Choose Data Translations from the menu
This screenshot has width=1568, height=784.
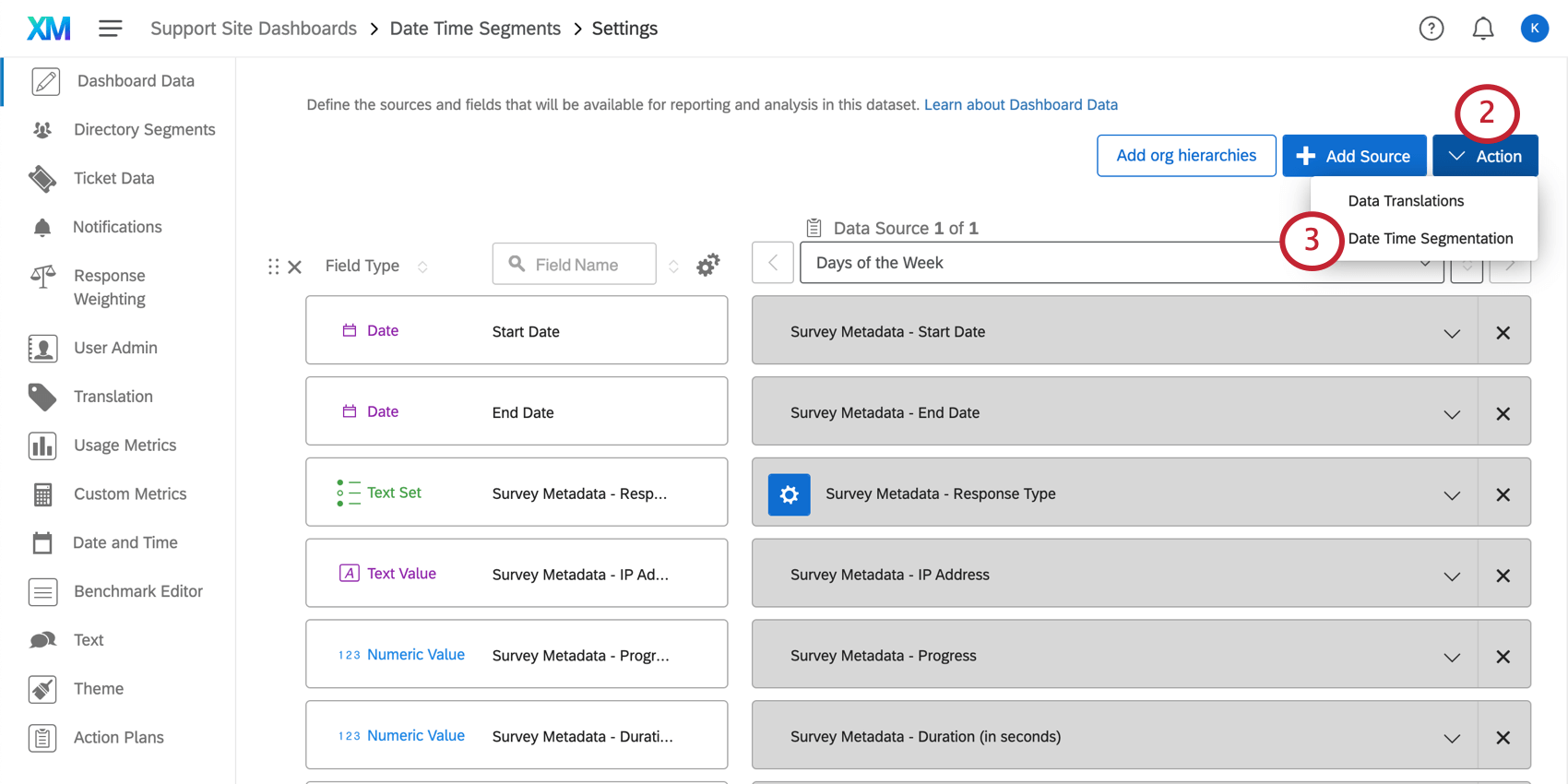coord(1406,201)
